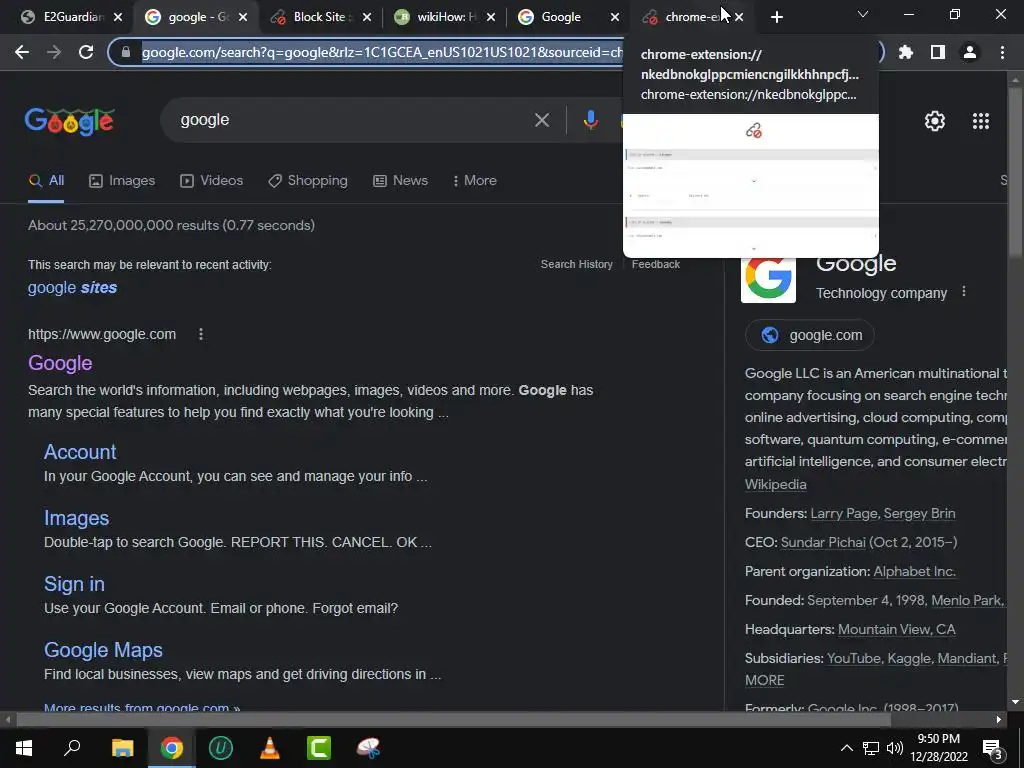This screenshot has height=768, width=1024.
Task: Open more options beside Technology company
Action: click(964, 292)
